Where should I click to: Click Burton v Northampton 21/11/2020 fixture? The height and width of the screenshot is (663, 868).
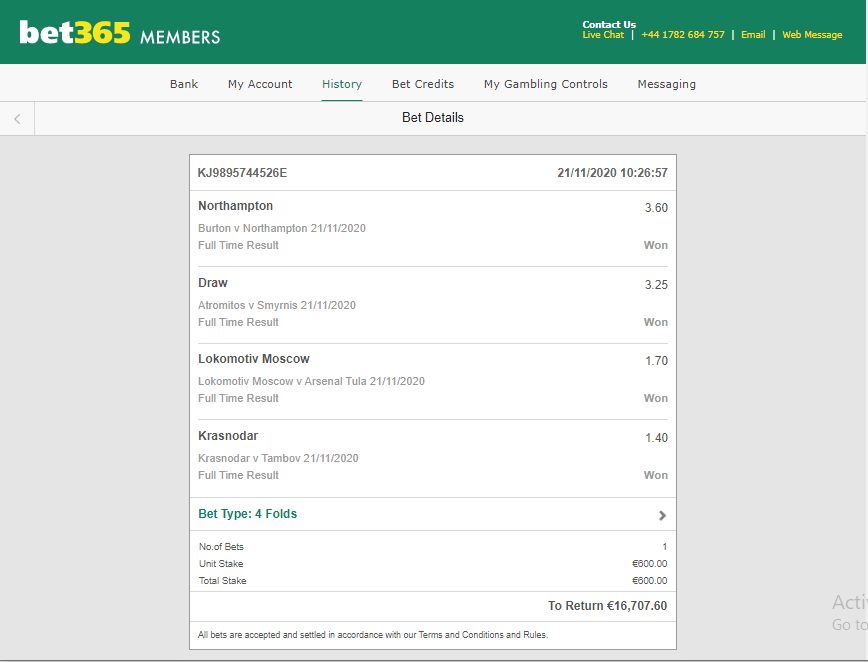(282, 229)
